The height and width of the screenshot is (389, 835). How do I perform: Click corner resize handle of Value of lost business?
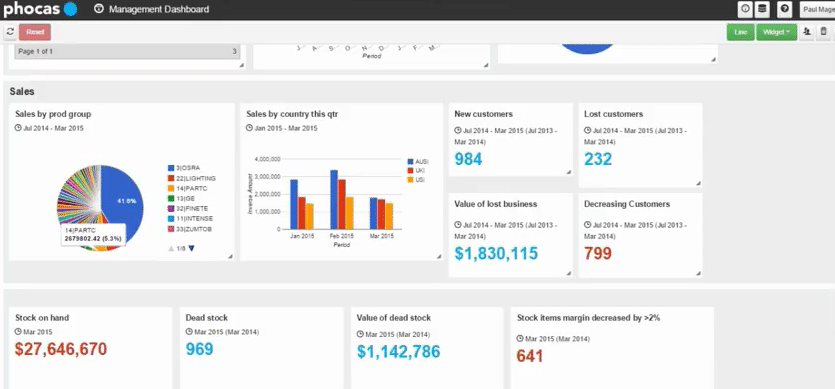[569, 273]
